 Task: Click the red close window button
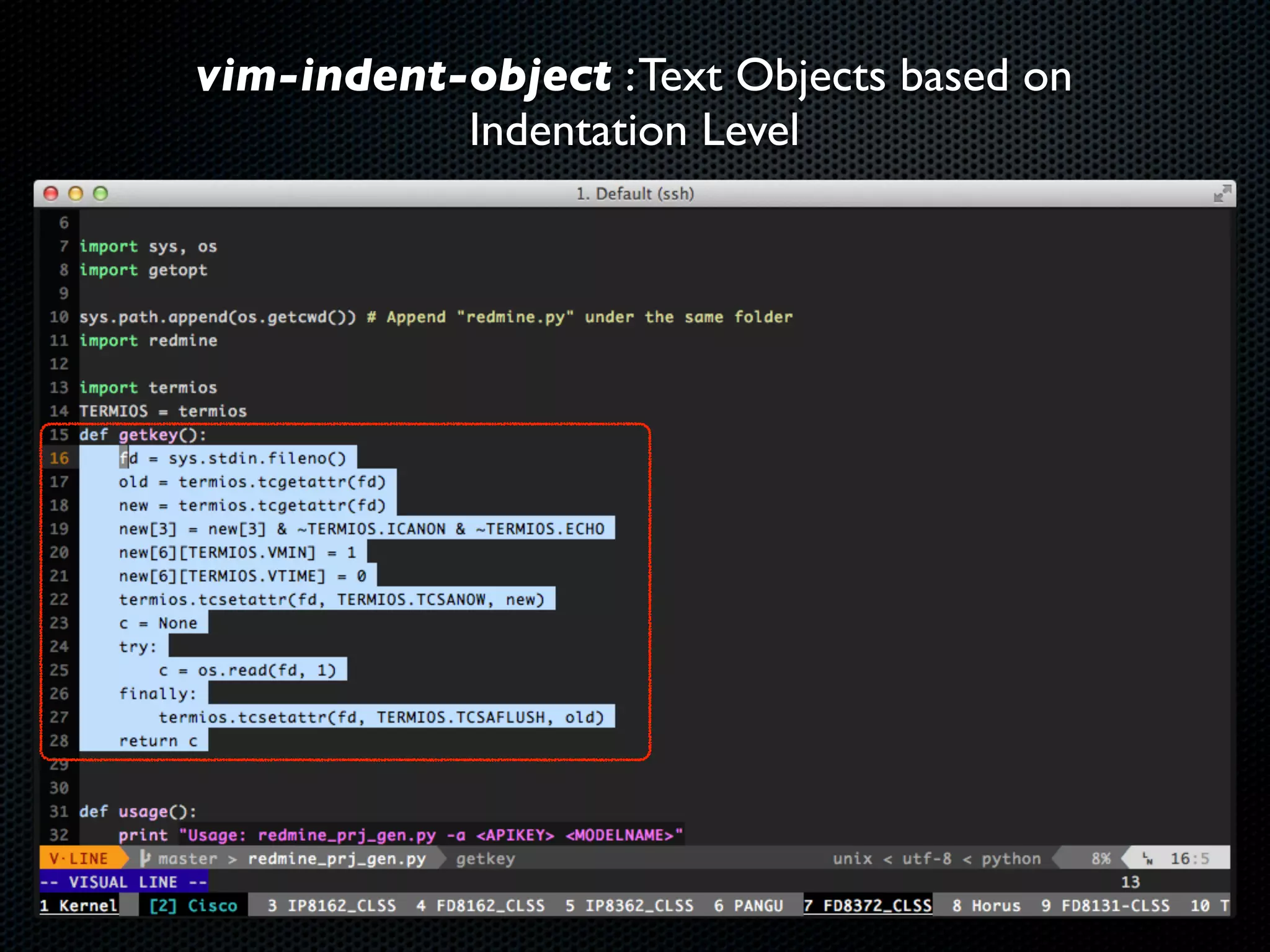point(51,194)
